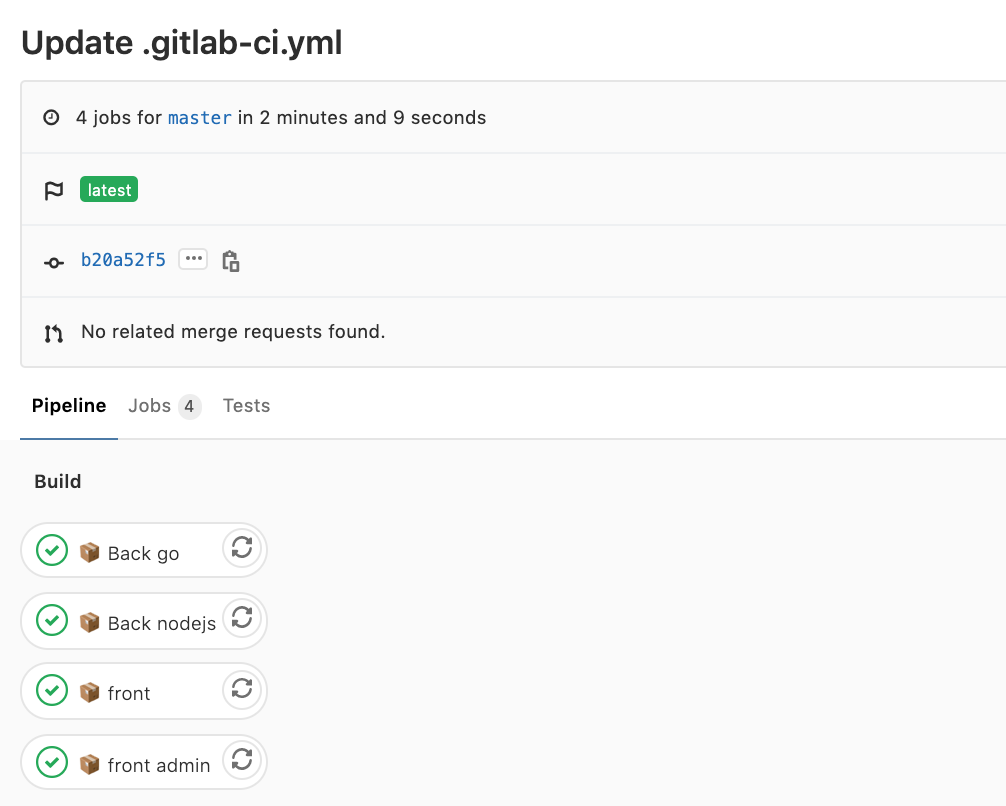Retry the front admin job

(x=242, y=760)
